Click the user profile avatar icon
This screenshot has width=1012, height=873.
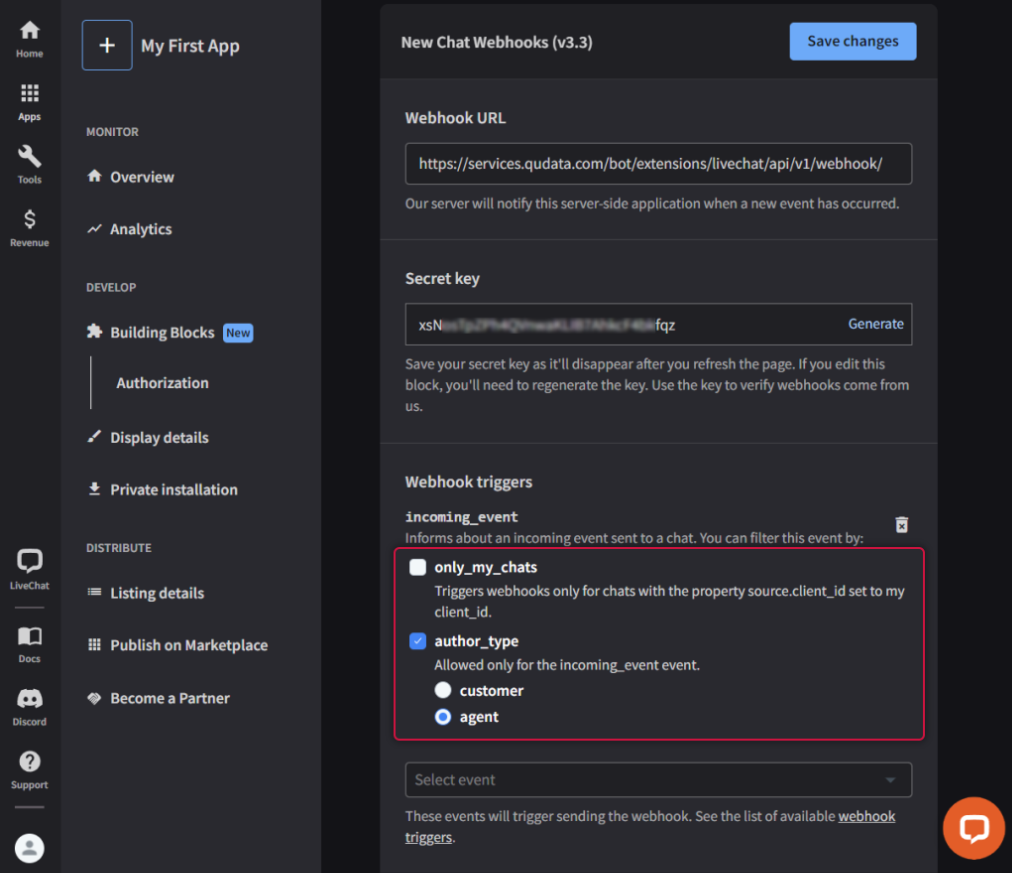pyautogui.click(x=30, y=848)
